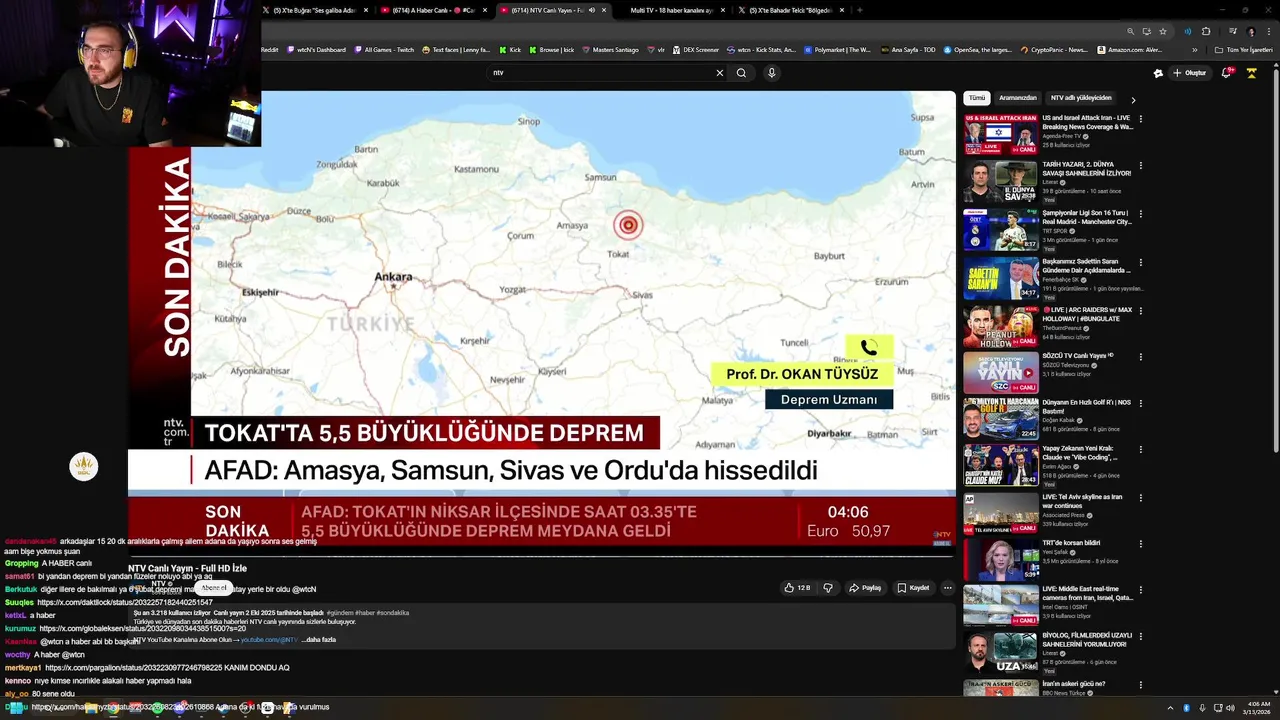Viewport: 1280px width, 720px height.
Task: Expand hidden bookmarks chevron
Action: coord(1194,50)
